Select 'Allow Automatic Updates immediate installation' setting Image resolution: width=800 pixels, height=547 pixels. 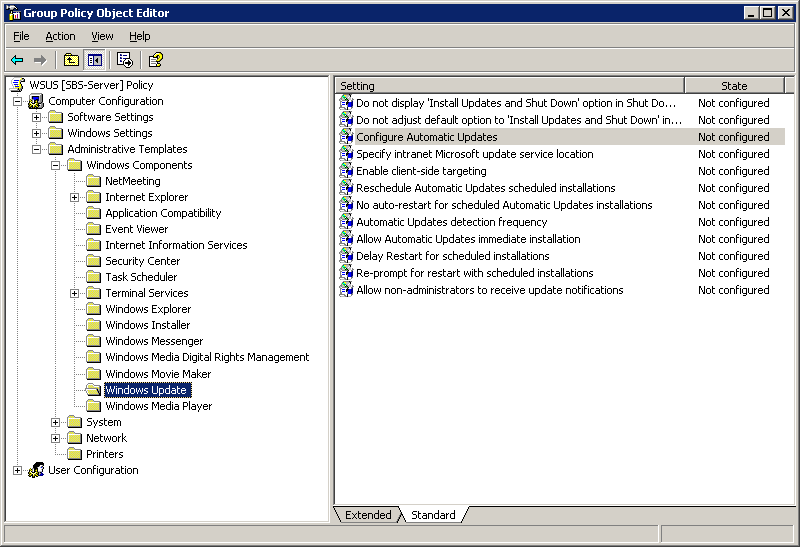(x=468, y=239)
